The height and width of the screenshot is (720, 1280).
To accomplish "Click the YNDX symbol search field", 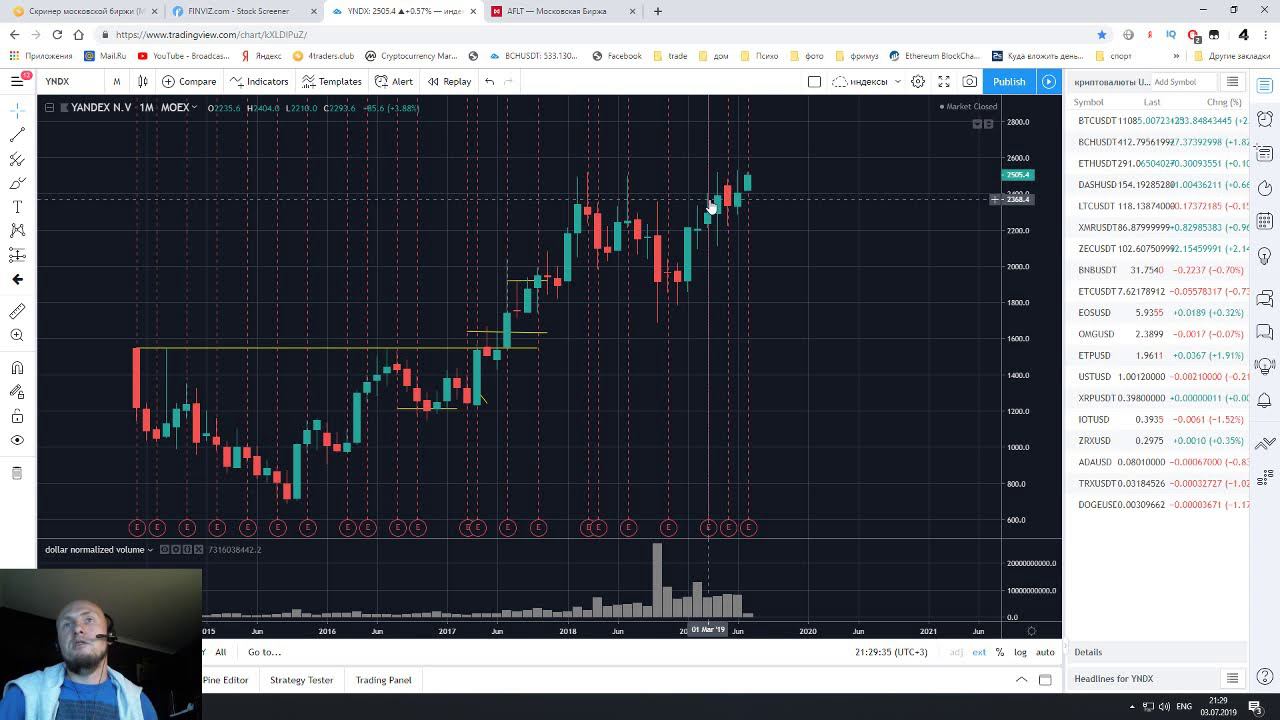I will [70, 81].
